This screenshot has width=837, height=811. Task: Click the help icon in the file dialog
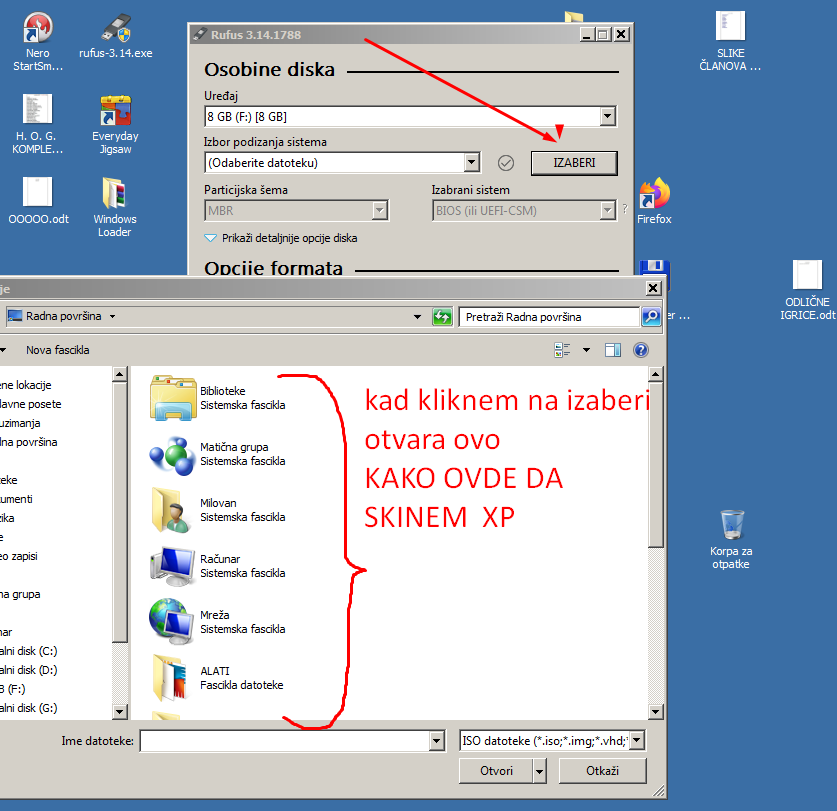641,350
